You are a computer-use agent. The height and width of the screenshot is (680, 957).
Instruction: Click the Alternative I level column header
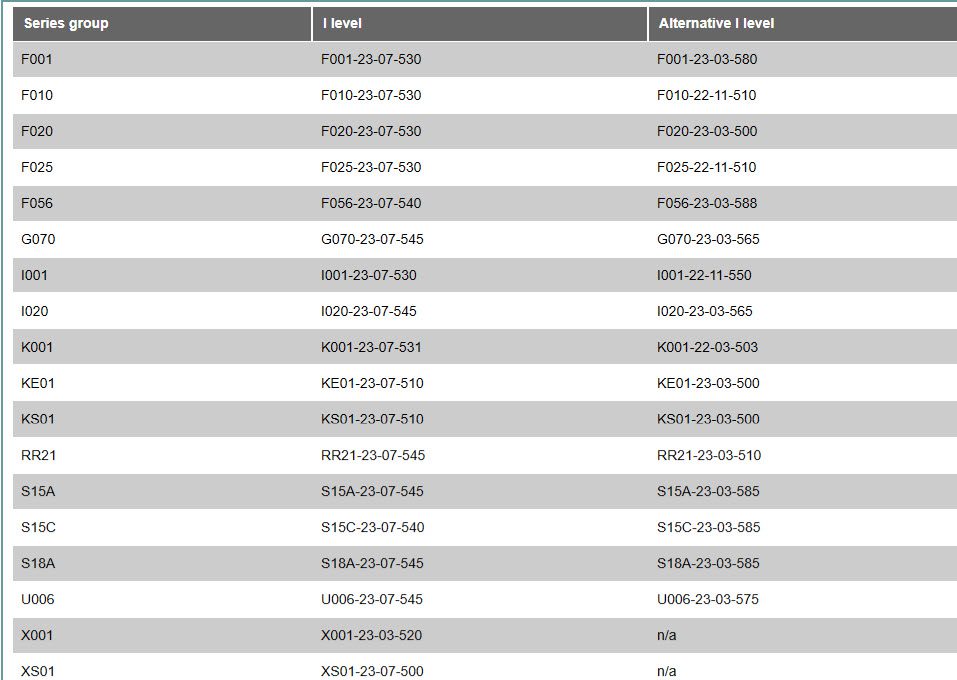coord(803,24)
